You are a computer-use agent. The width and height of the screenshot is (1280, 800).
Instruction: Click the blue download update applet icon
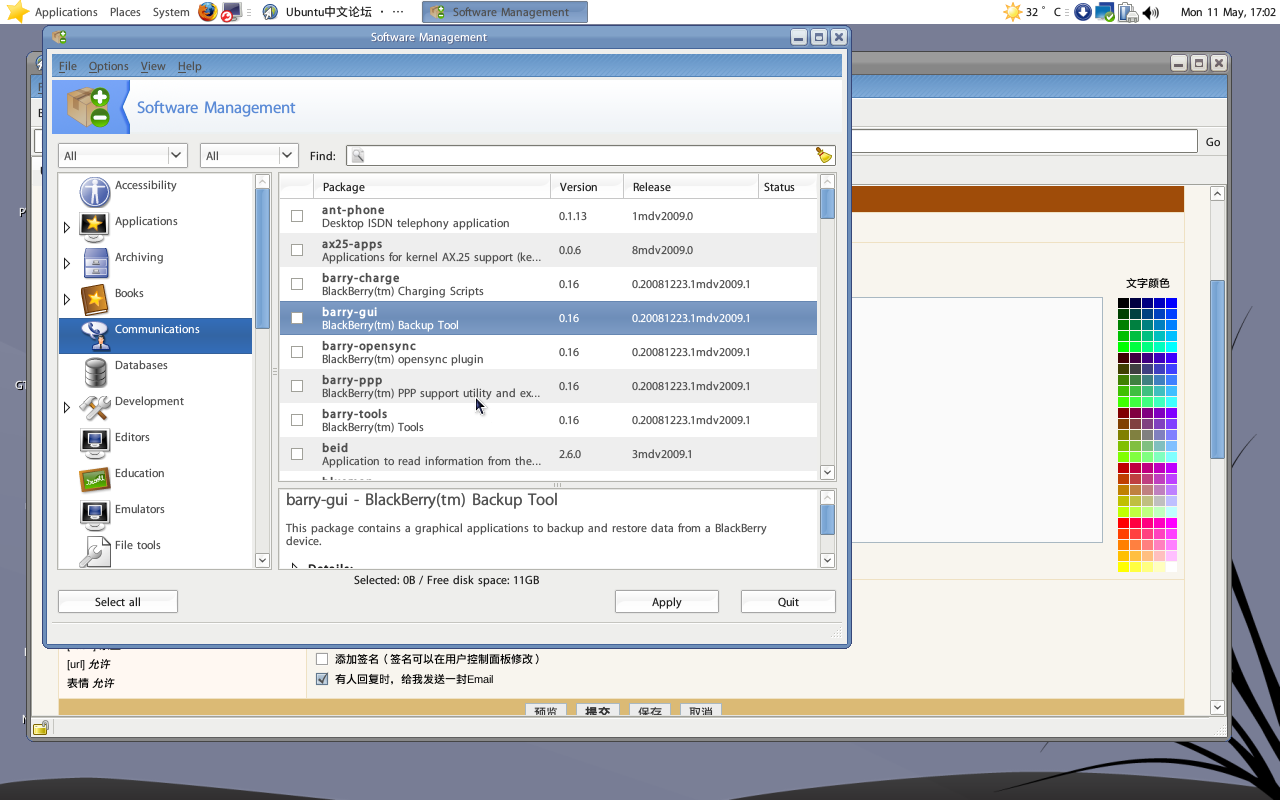[1083, 12]
